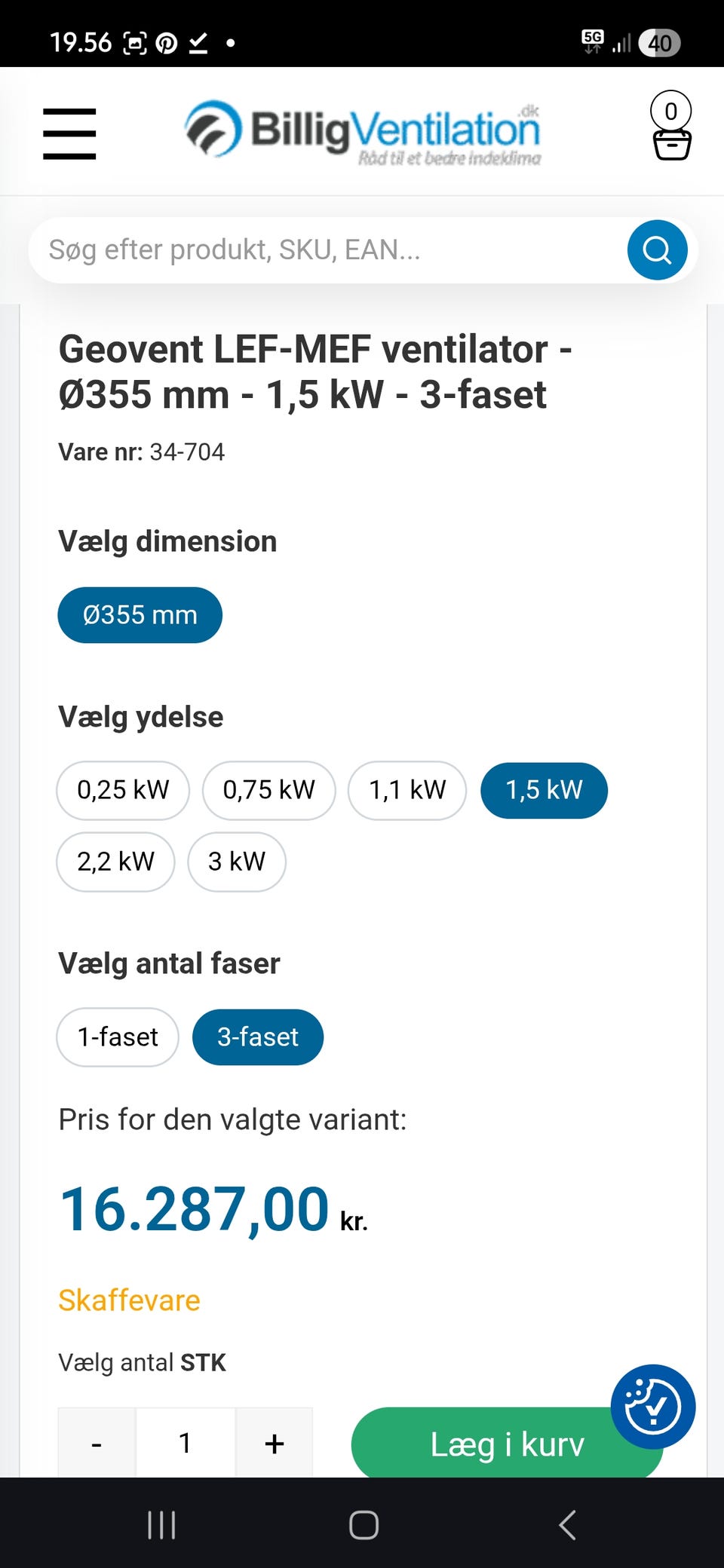This screenshot has width=724, height=1568.
Task: Pick the 3 kW variant
Action: [237, 862]
